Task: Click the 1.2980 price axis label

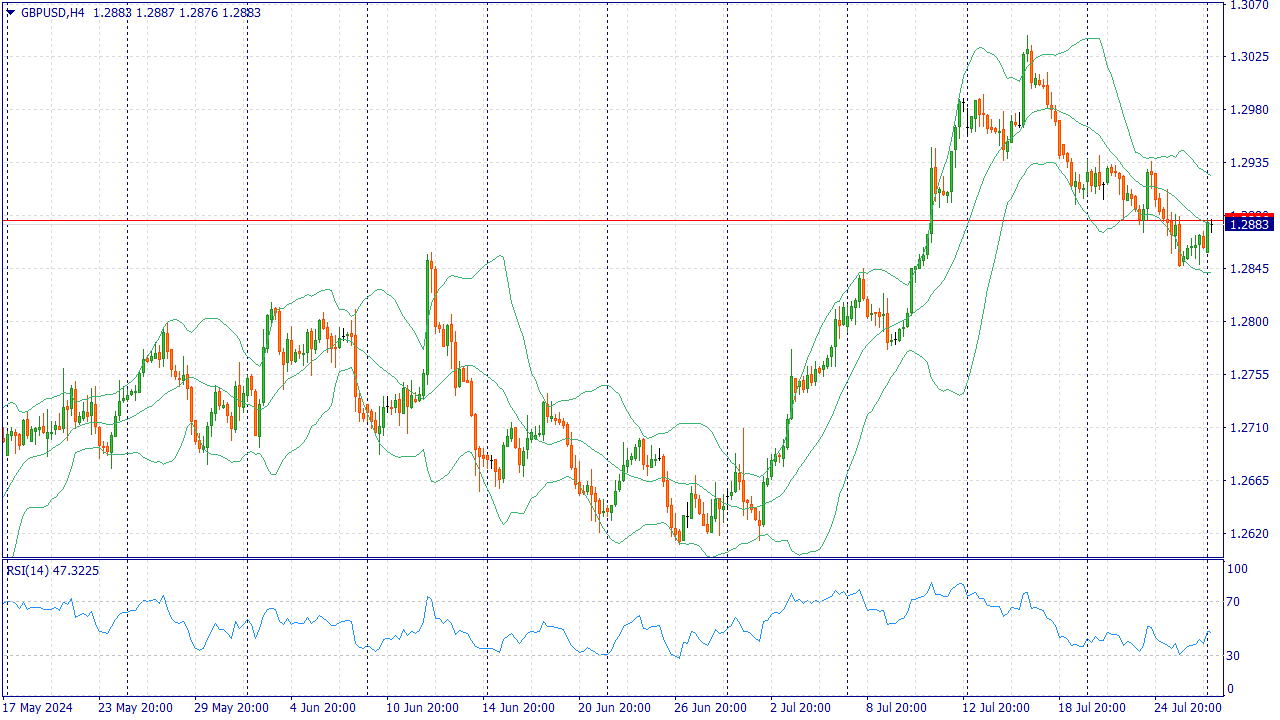Action: point(1248,110)
